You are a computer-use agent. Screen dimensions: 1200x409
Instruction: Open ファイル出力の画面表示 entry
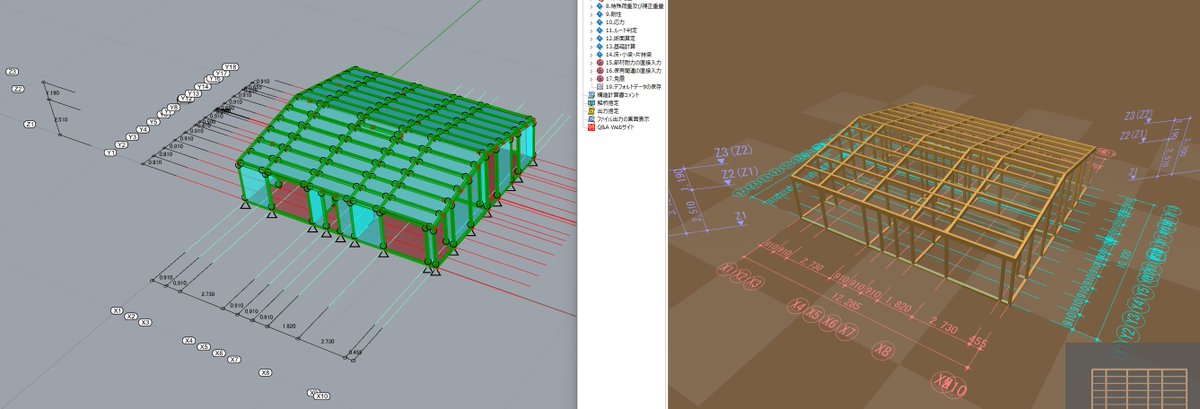622,119
